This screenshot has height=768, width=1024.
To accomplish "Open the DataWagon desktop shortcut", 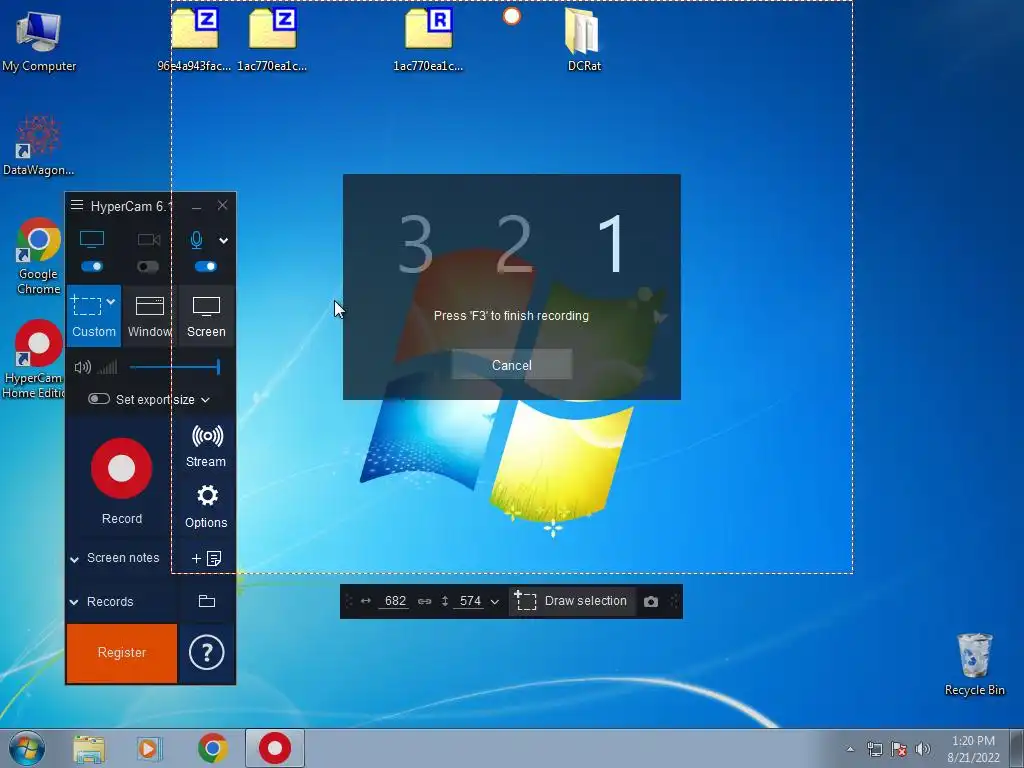I will [x=39, y=146].
